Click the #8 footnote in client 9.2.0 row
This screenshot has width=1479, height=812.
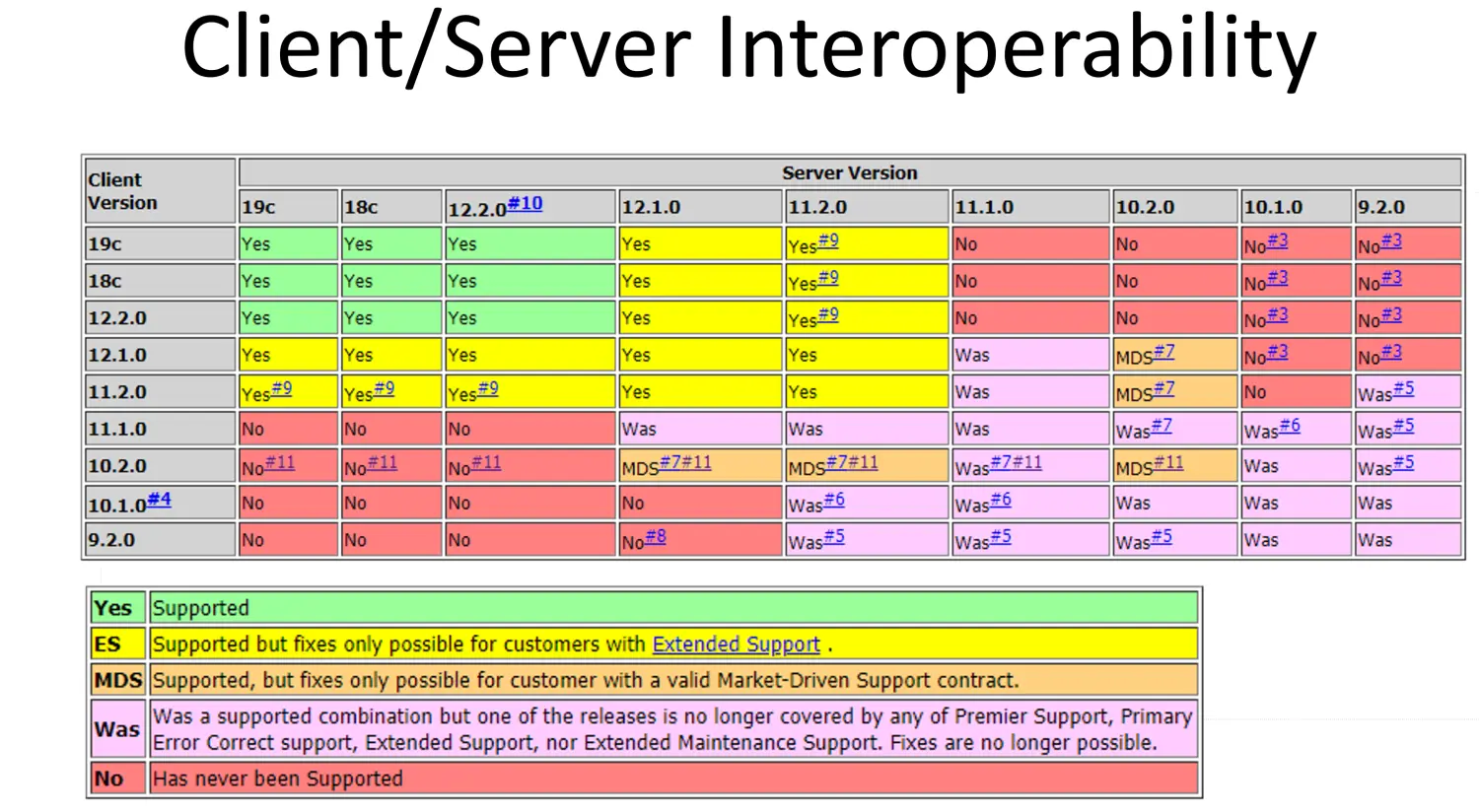(656, 536)
